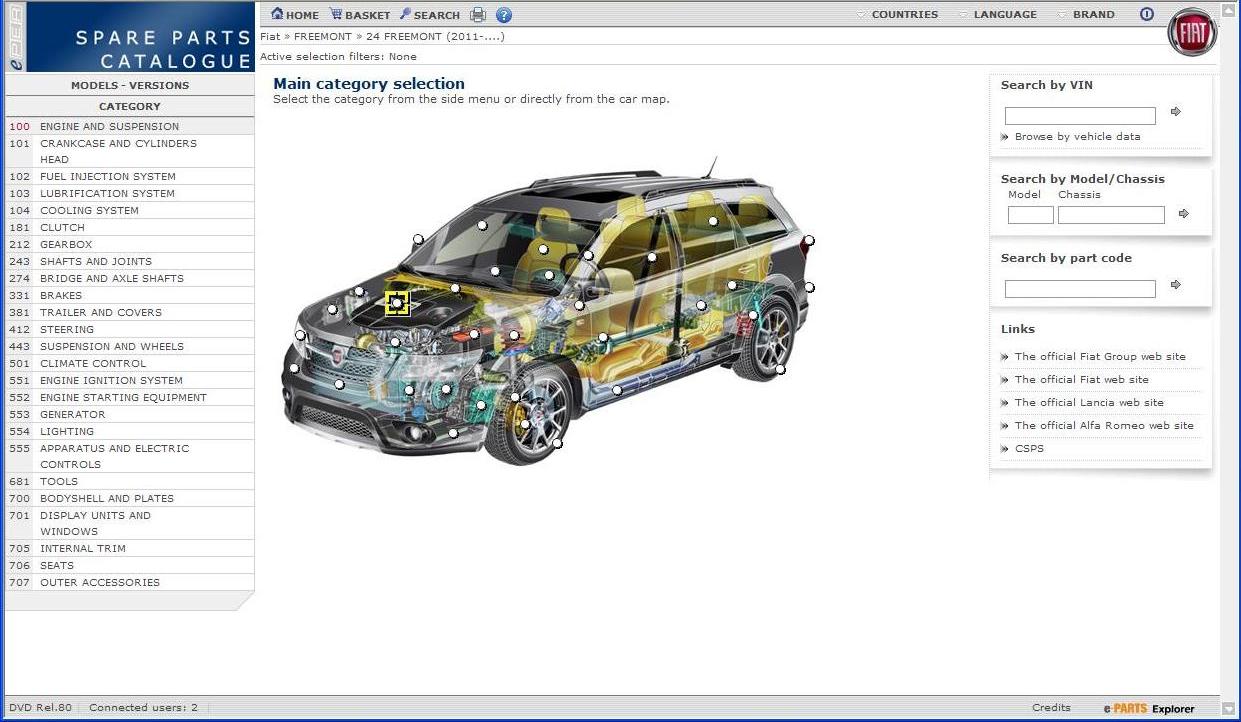Open the BASKET
Image resolution: width=1241 pixels, height=722 pixels.
click(360, 15)
